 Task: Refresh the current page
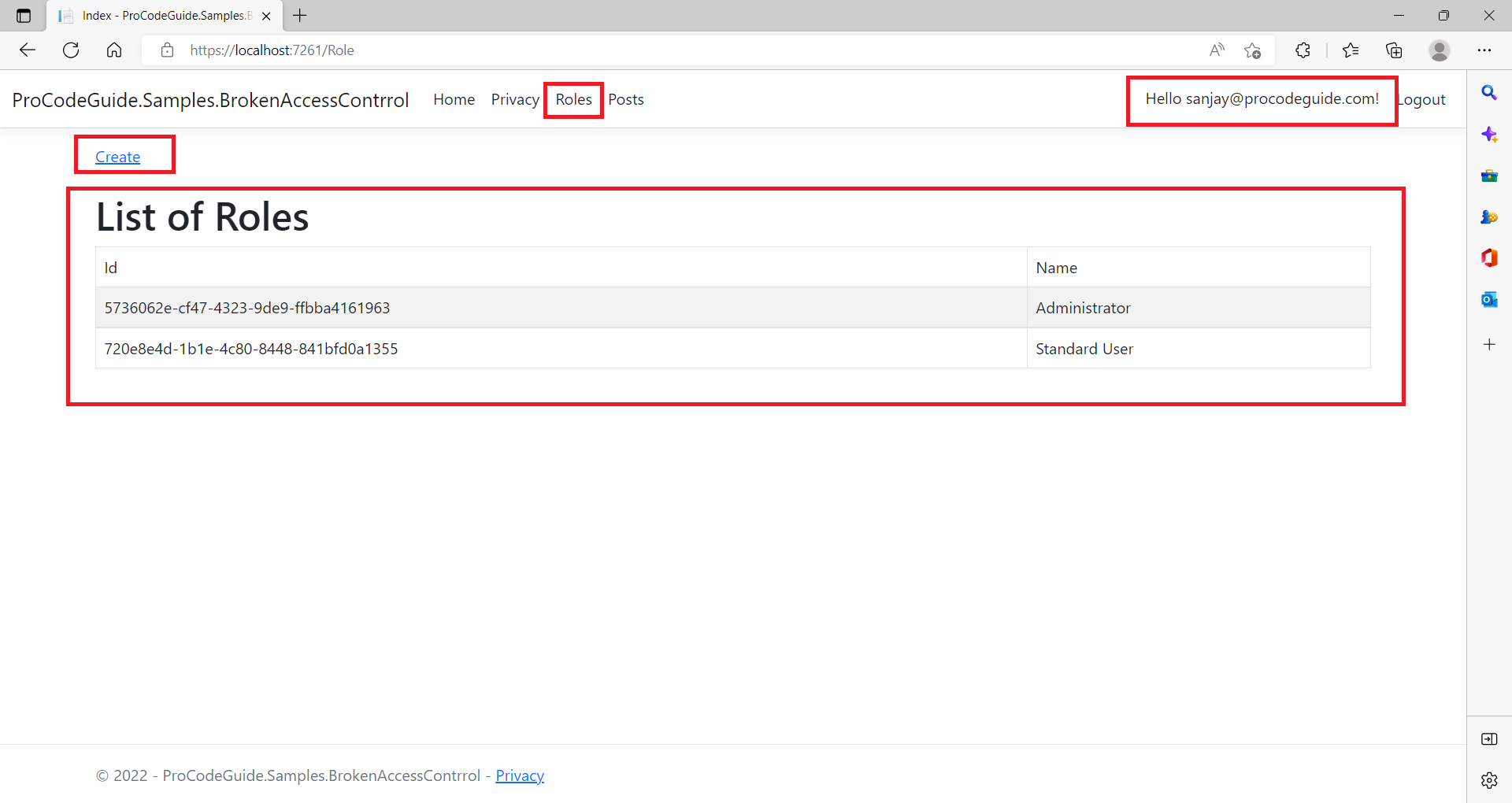(71, 50)
